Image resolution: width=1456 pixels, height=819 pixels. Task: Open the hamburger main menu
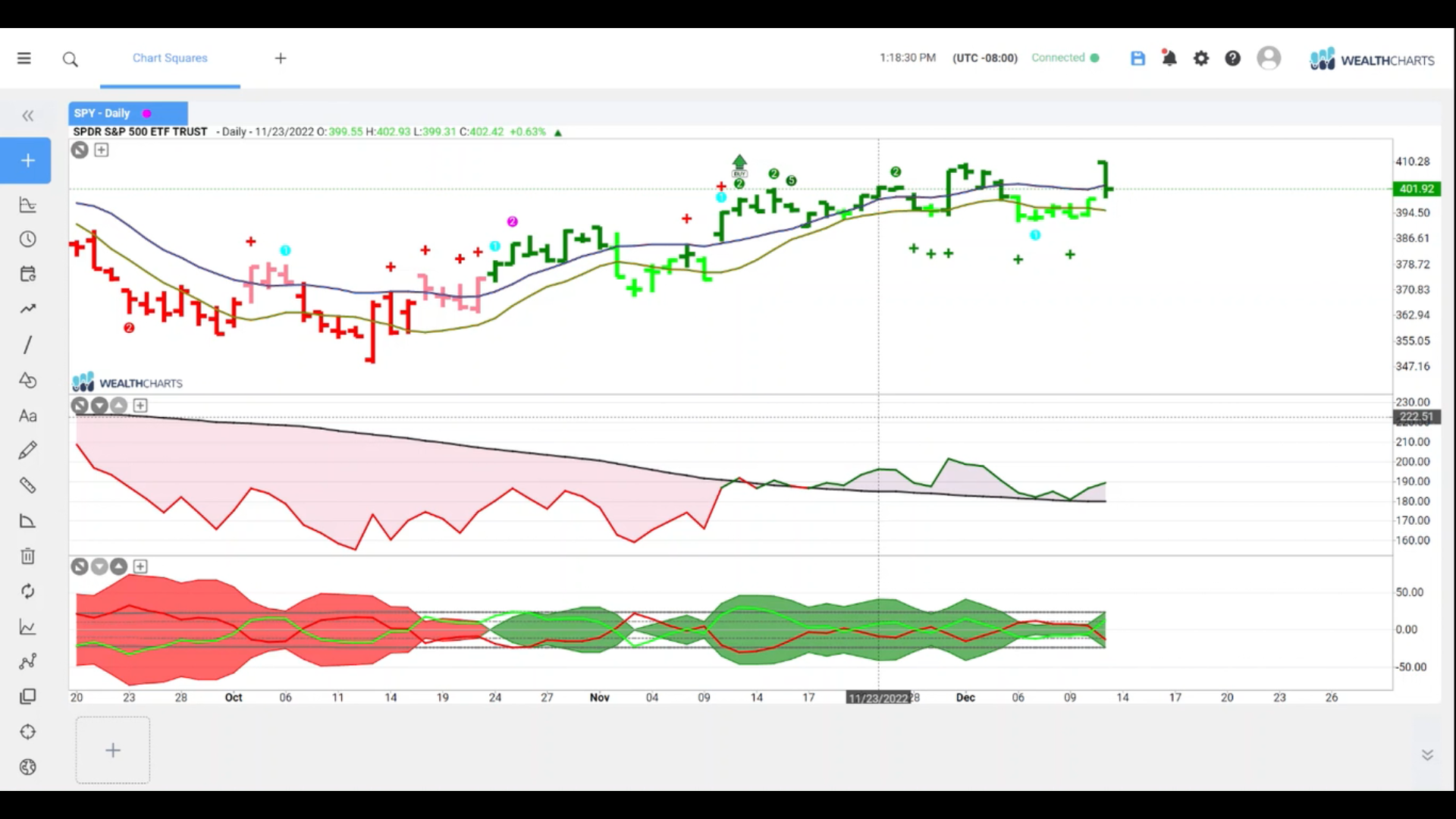24,58
